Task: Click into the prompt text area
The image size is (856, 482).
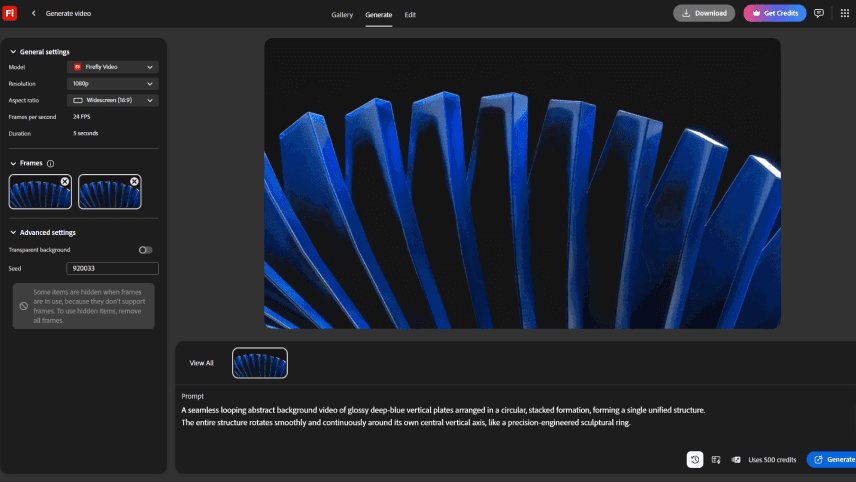Action: click(x=443, y=416)
